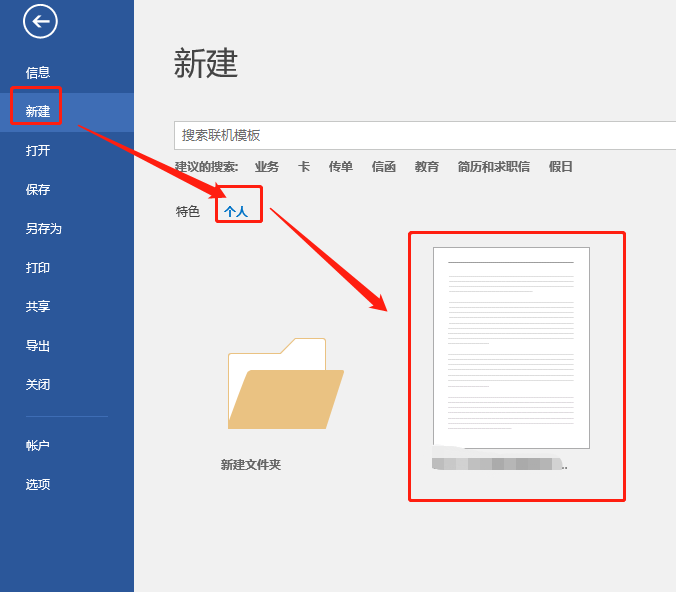Search suggested term 简历和求职信

[494, 167]
